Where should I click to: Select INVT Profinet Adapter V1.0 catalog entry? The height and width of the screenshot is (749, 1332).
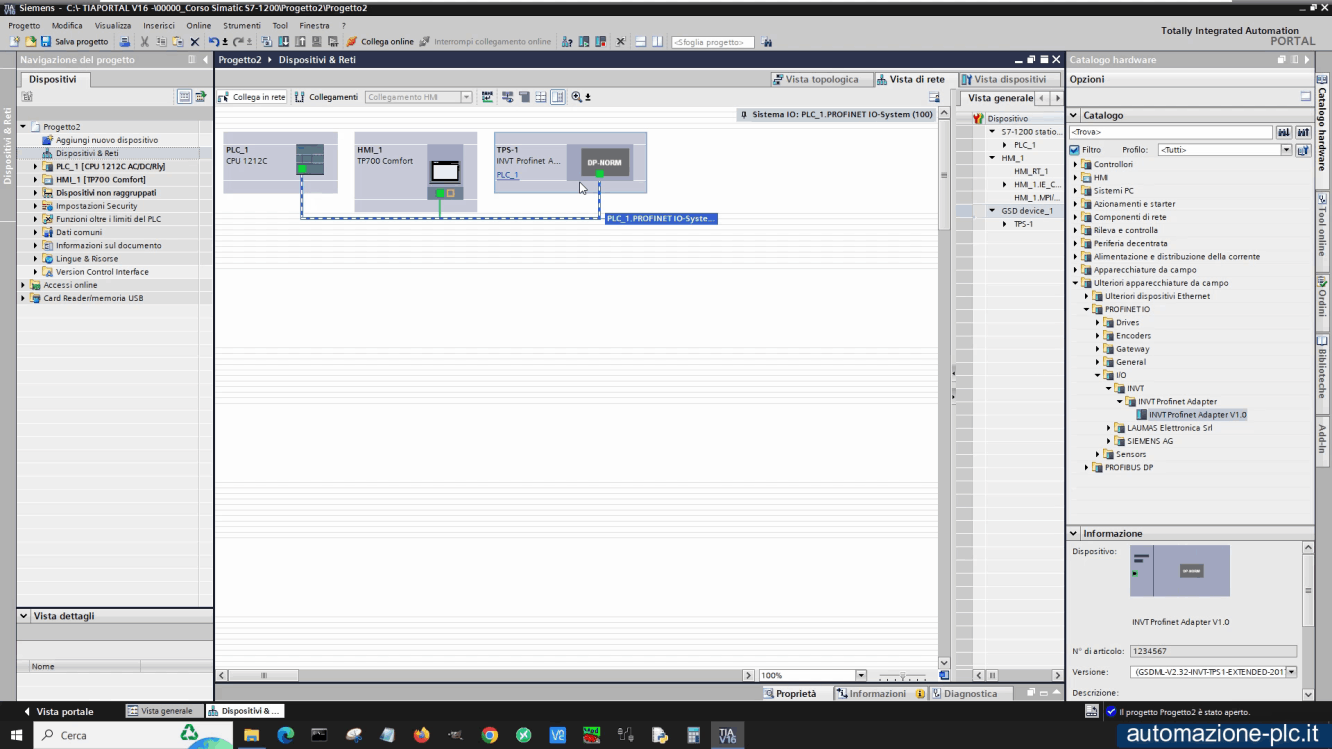point(1197,415)
